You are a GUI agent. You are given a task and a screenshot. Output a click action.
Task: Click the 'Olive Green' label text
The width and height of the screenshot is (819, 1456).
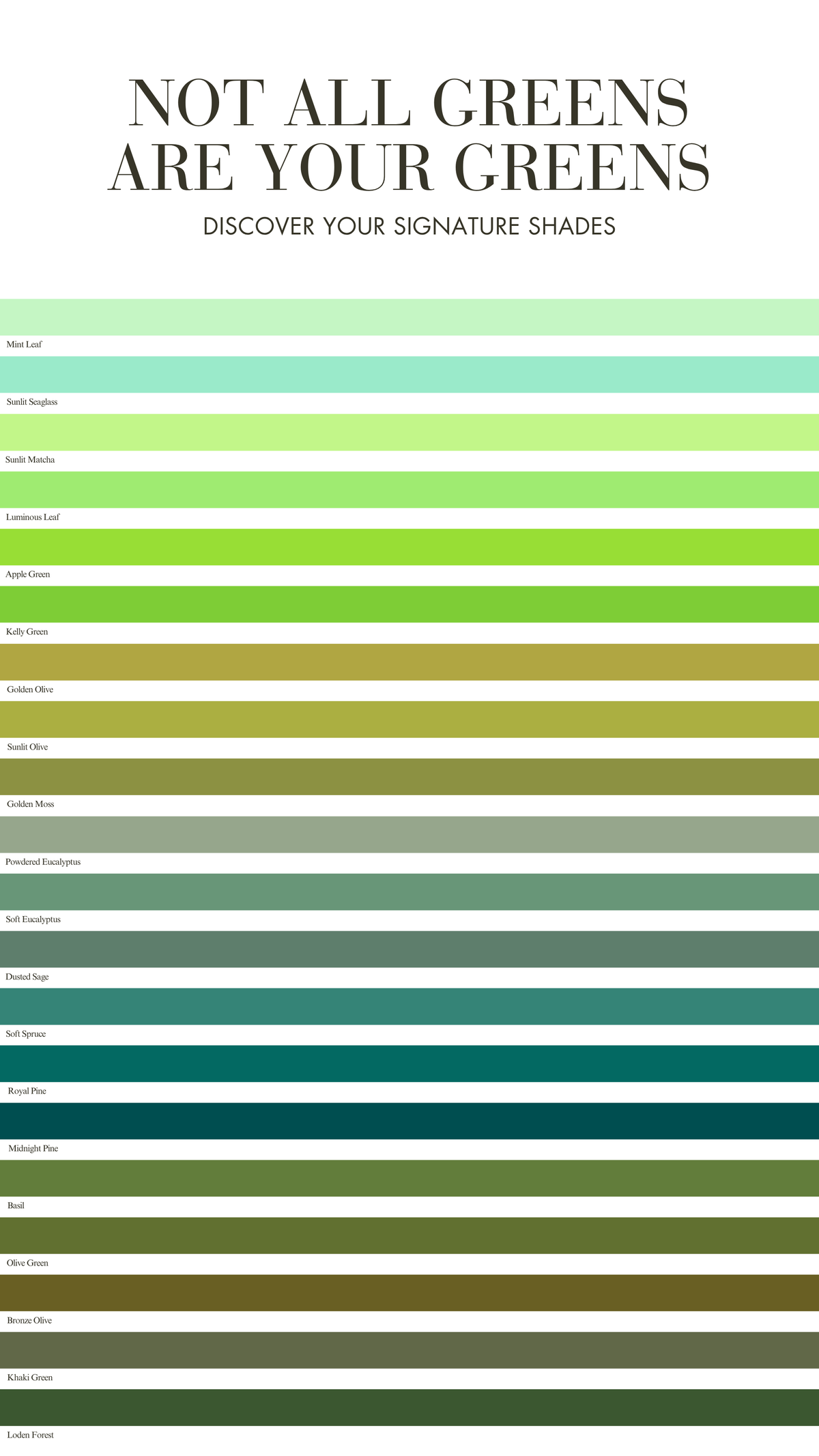tap(28, 1263)
